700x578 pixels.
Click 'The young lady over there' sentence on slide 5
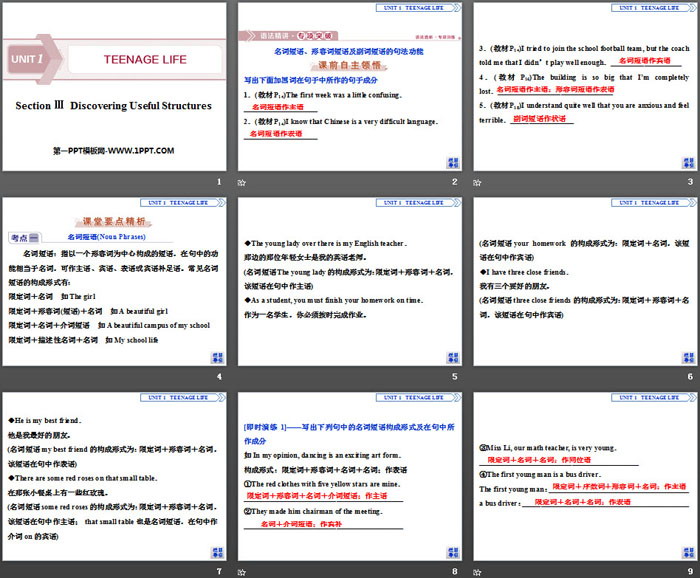(326, 243)
